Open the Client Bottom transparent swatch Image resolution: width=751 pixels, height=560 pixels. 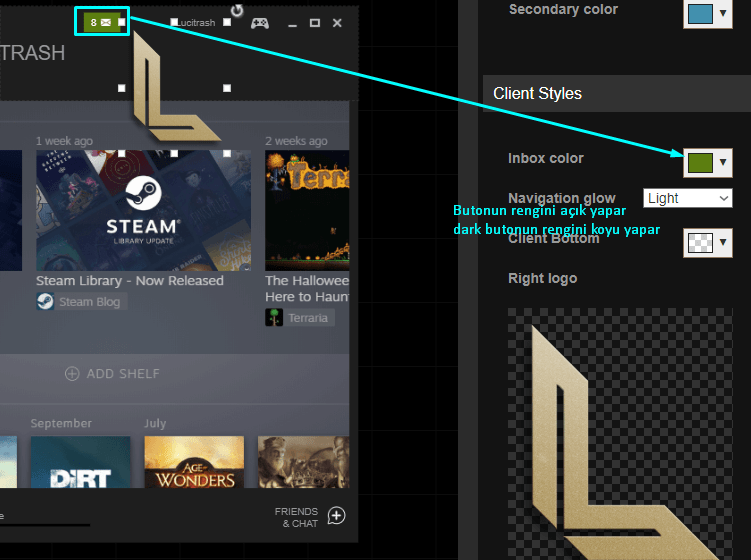click(700, 243)
